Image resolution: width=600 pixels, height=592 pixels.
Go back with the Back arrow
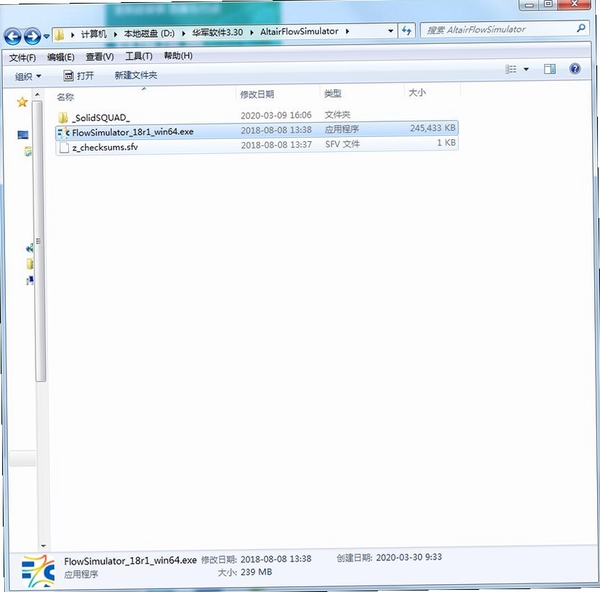click(13, 36)
